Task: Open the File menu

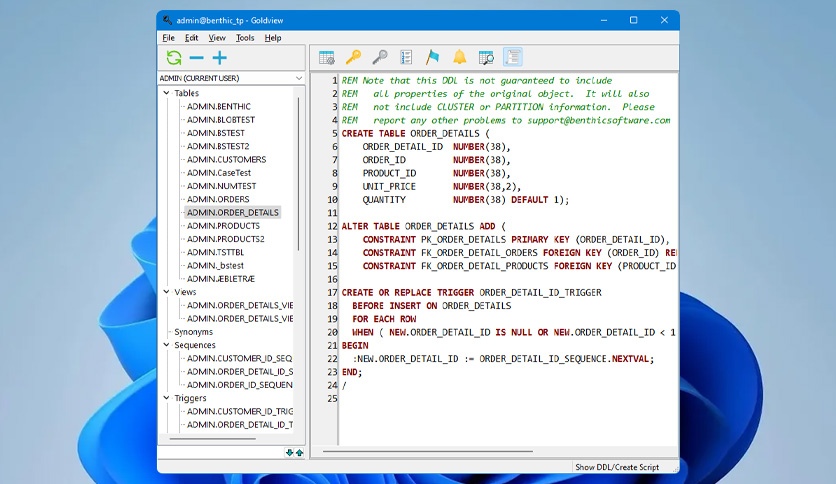Action: (x=168, y=38)
